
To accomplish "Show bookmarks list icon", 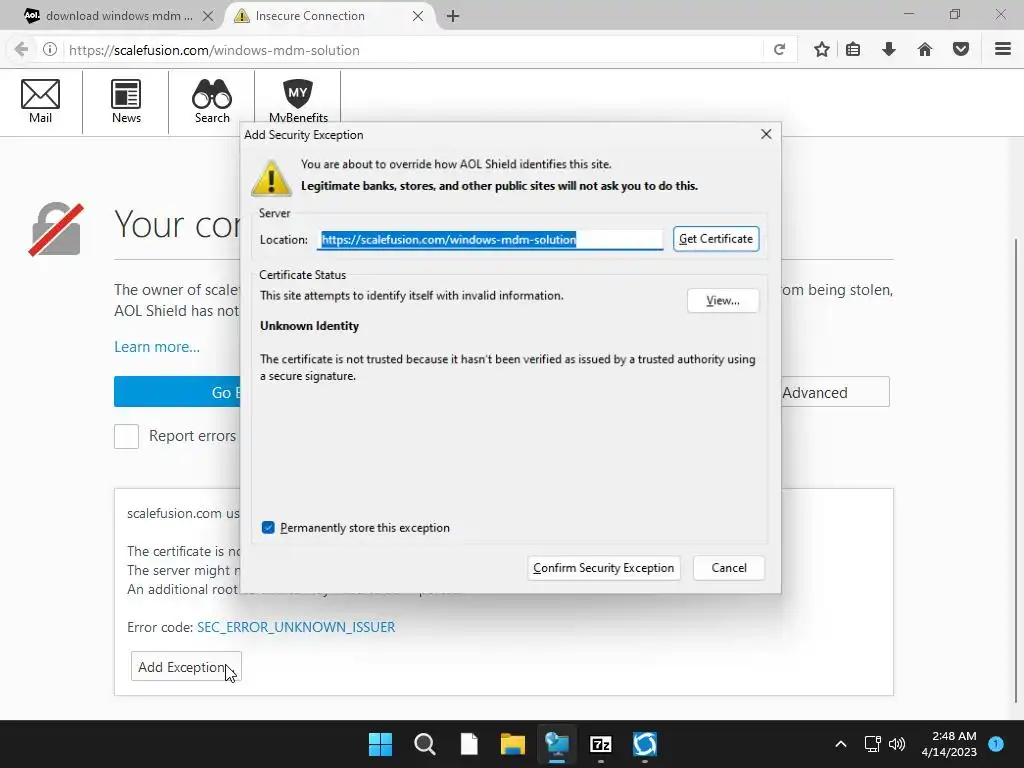I will 853,50.
